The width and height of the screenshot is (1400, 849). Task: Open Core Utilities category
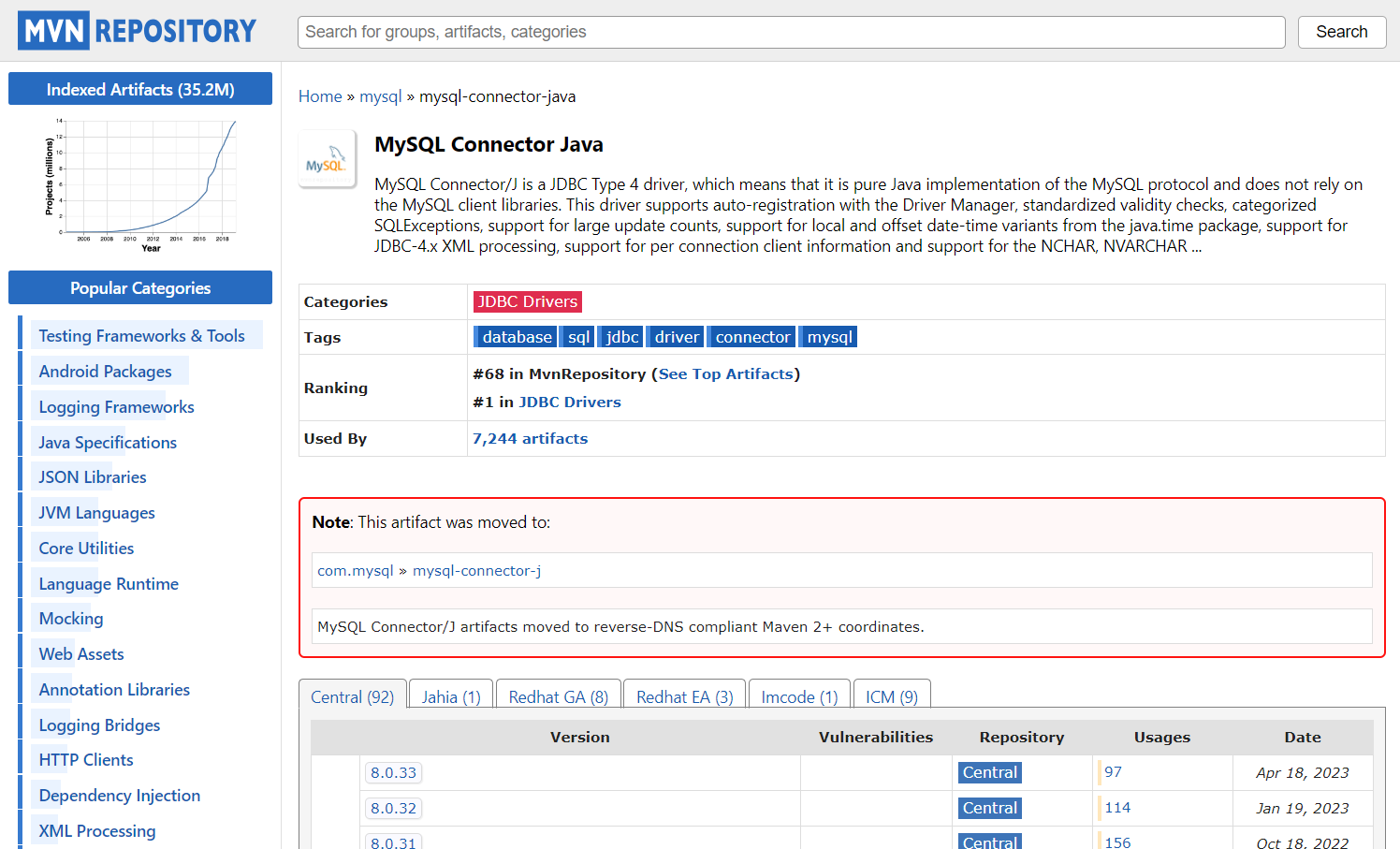[86, 549]
